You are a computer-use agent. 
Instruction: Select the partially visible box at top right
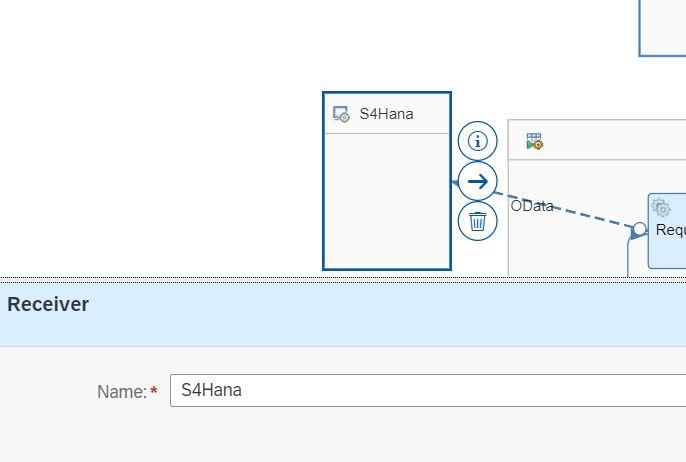coord(662,28)
